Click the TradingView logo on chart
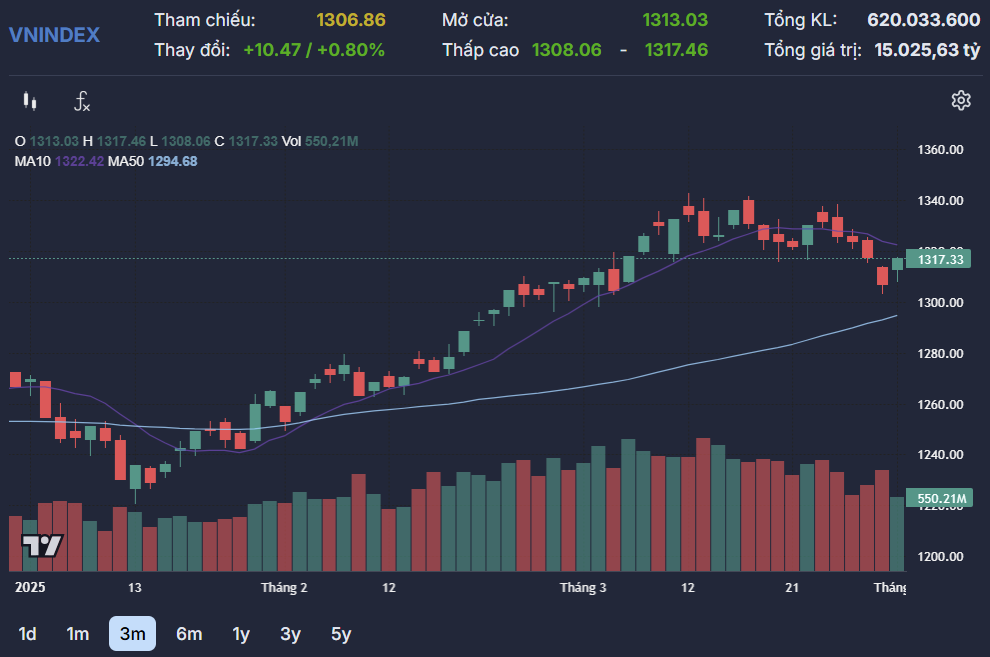 (43, 546)
